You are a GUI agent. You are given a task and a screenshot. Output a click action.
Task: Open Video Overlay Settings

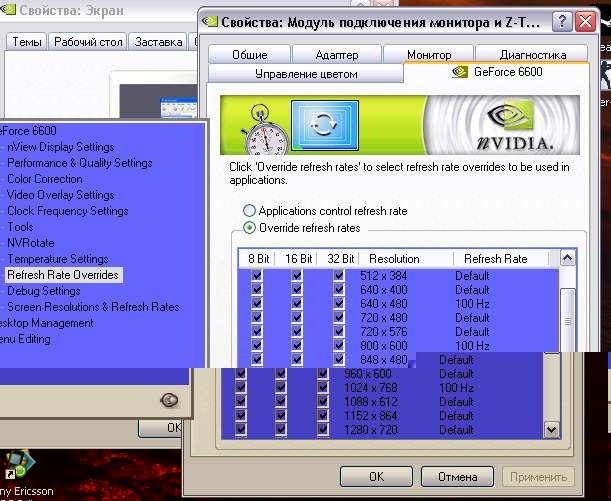(61, 195)
